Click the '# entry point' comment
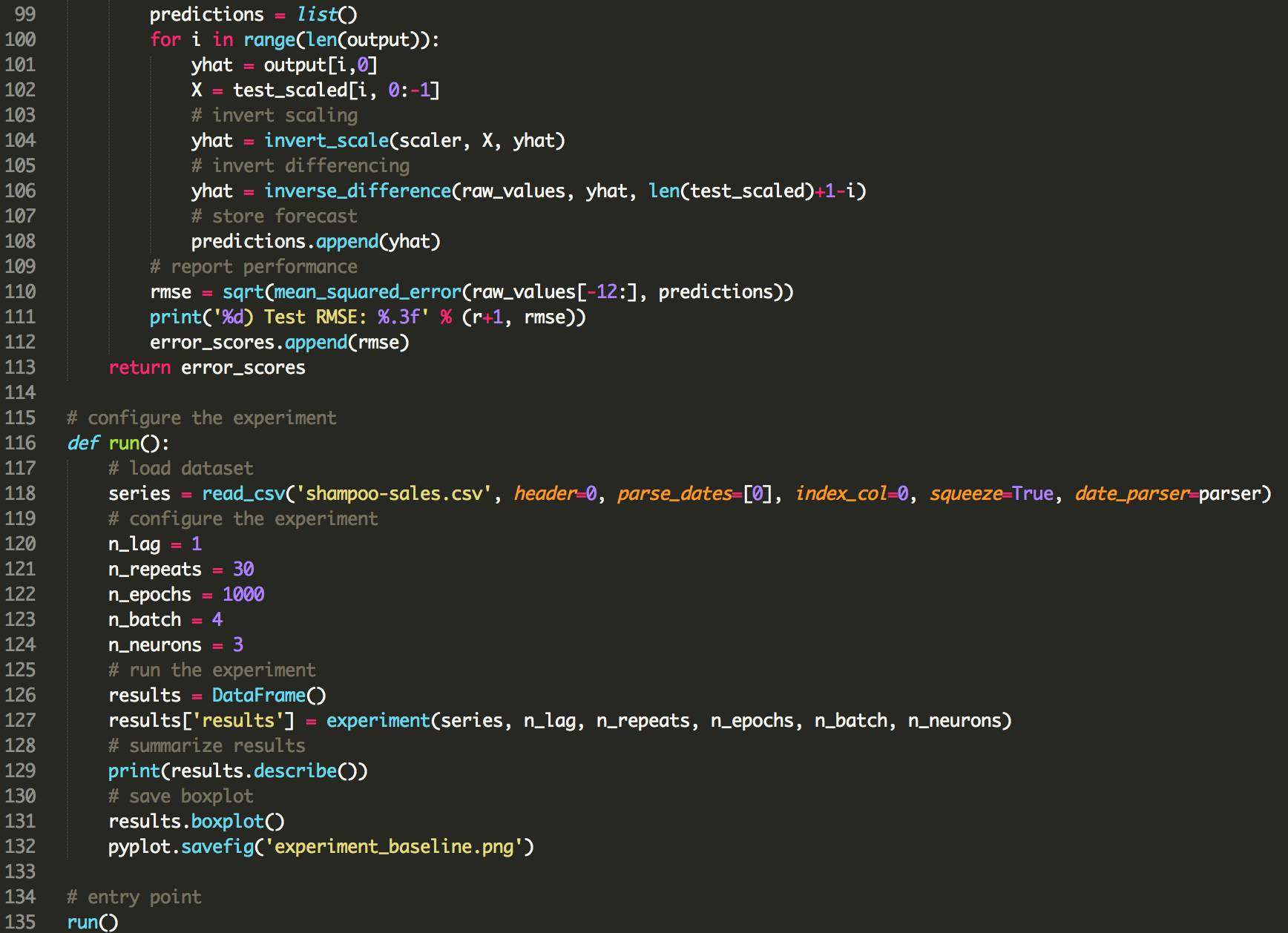1288x933 pixels. tap(134, 897)
